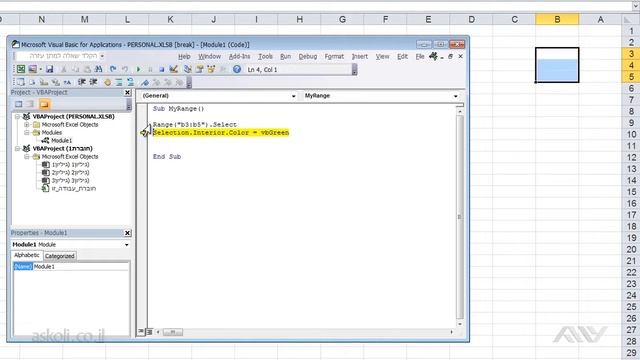The image size is (640, 360).
Task: Click the Break pause icon
Action: [x=150, y=69]
